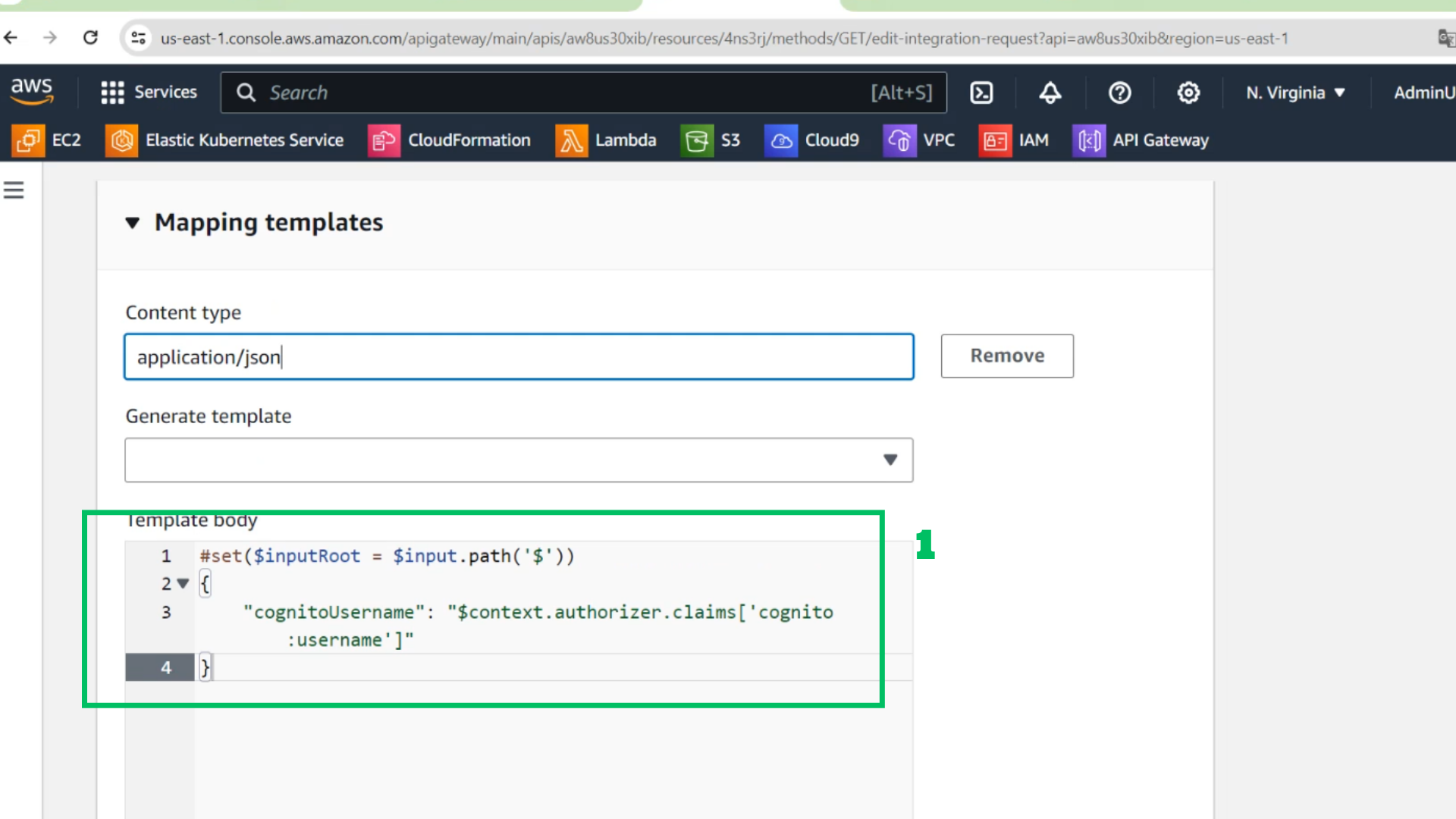Fold the code block at line 2

pyautogui.click(x=183, y=584)
